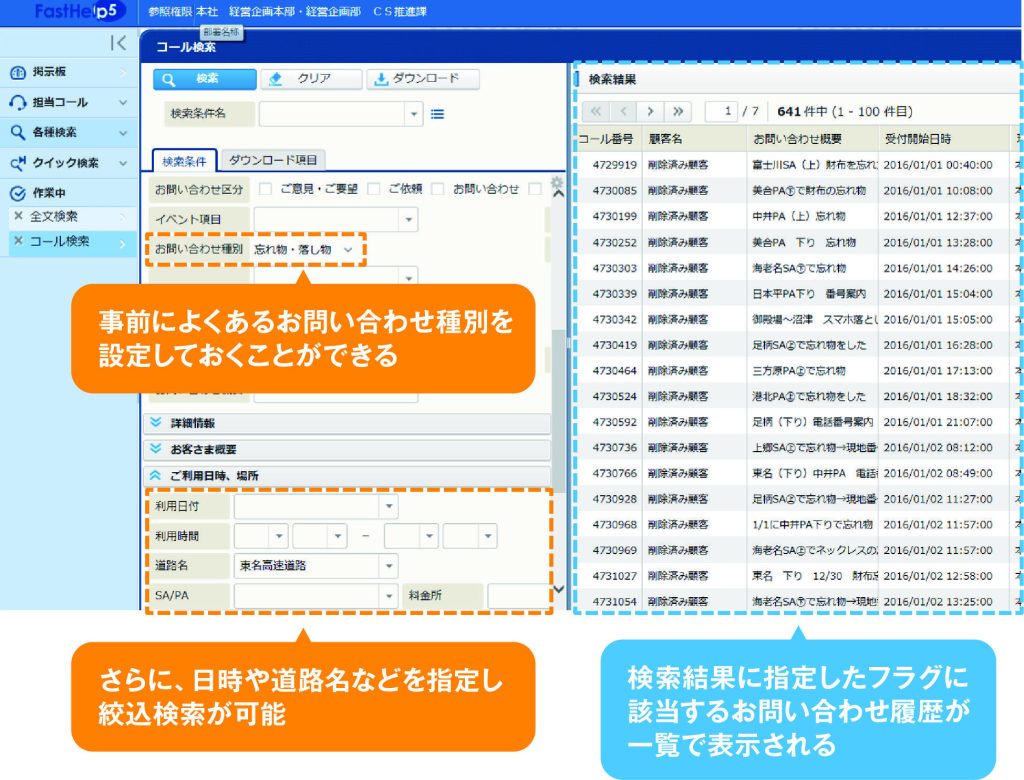Select the 検索条件 tab
Screen dimensions: 1024x780
[184, 159]
